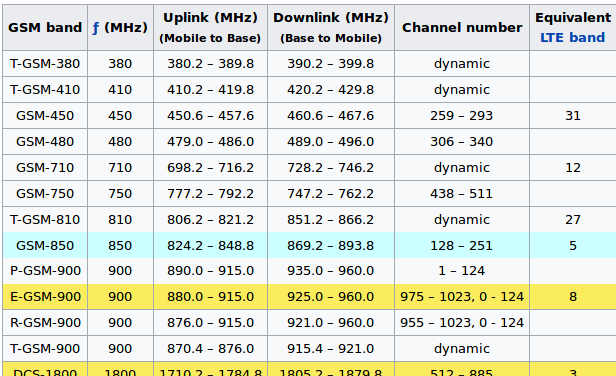Click downlink value 747.2 – 762.2
The width and height of the screenshot is (616, 376).
pos(331,193)
